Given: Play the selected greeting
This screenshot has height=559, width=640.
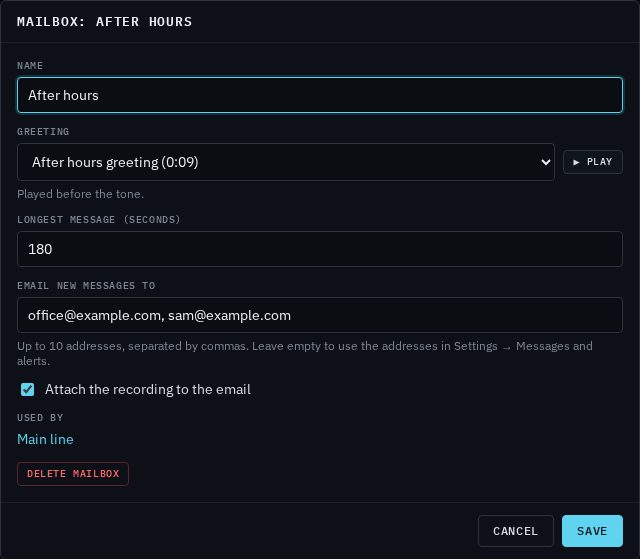Looking at the screenshot, I should [593, 162].
